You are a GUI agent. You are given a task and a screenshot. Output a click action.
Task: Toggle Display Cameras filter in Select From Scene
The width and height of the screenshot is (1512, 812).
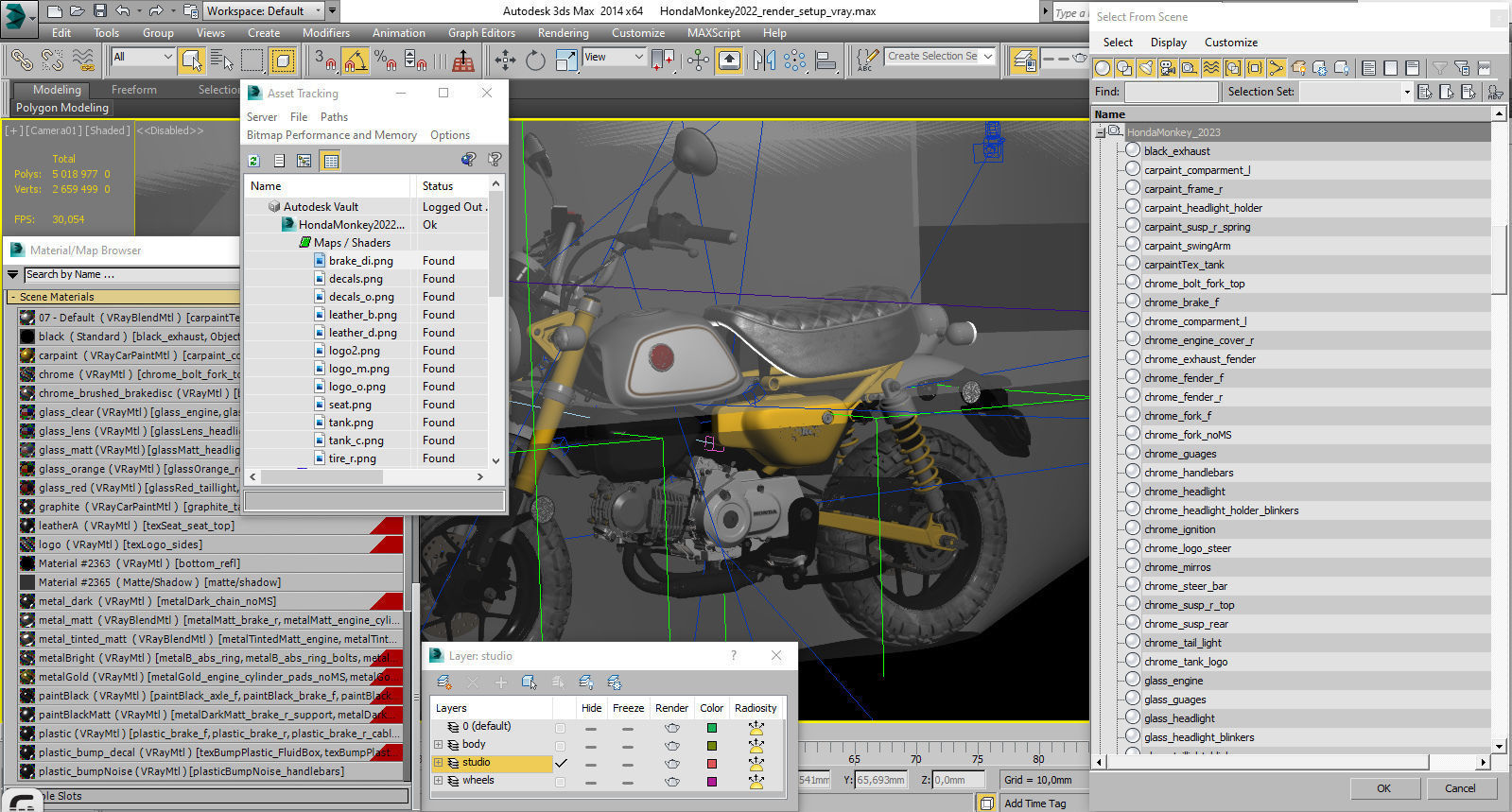[1168, 68]
